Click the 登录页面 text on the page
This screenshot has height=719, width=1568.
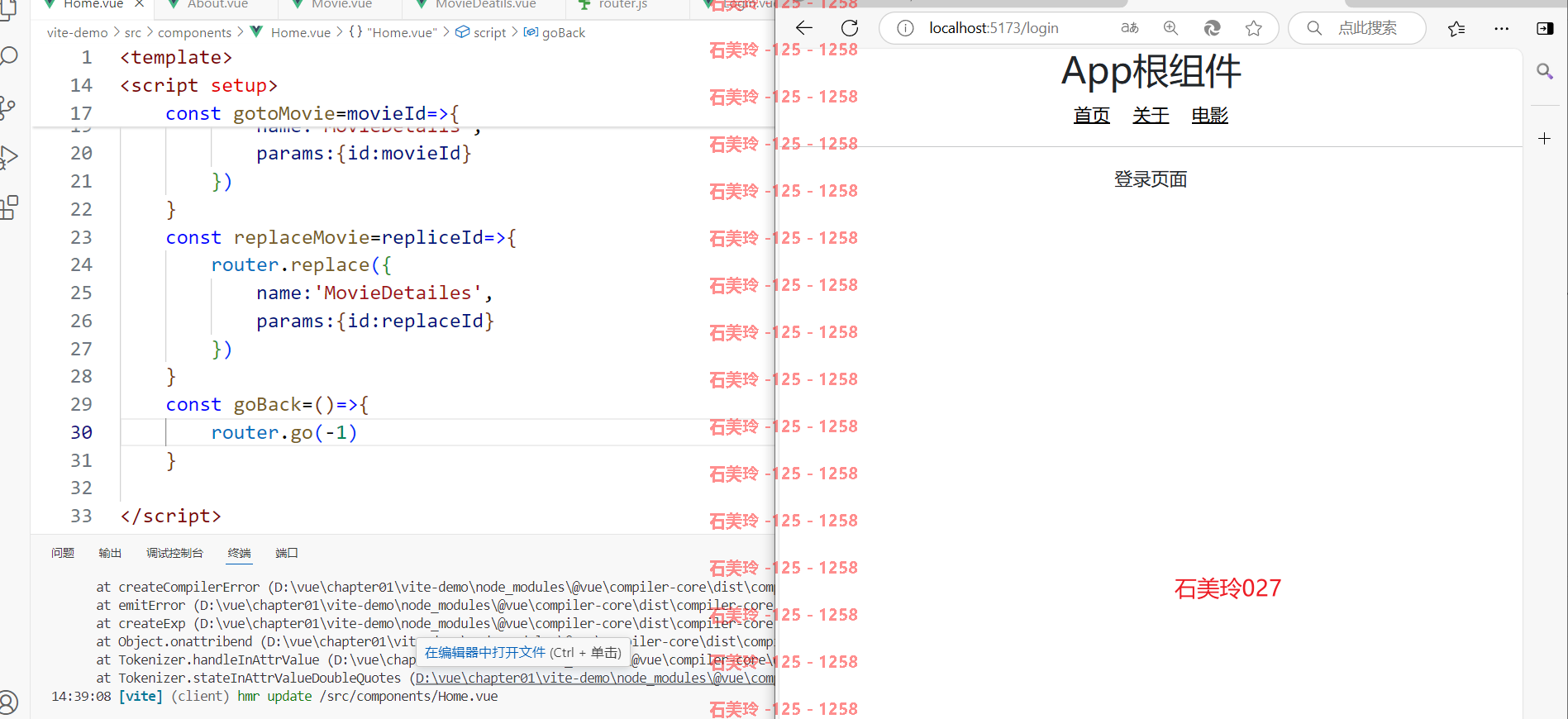(1151, 179)
